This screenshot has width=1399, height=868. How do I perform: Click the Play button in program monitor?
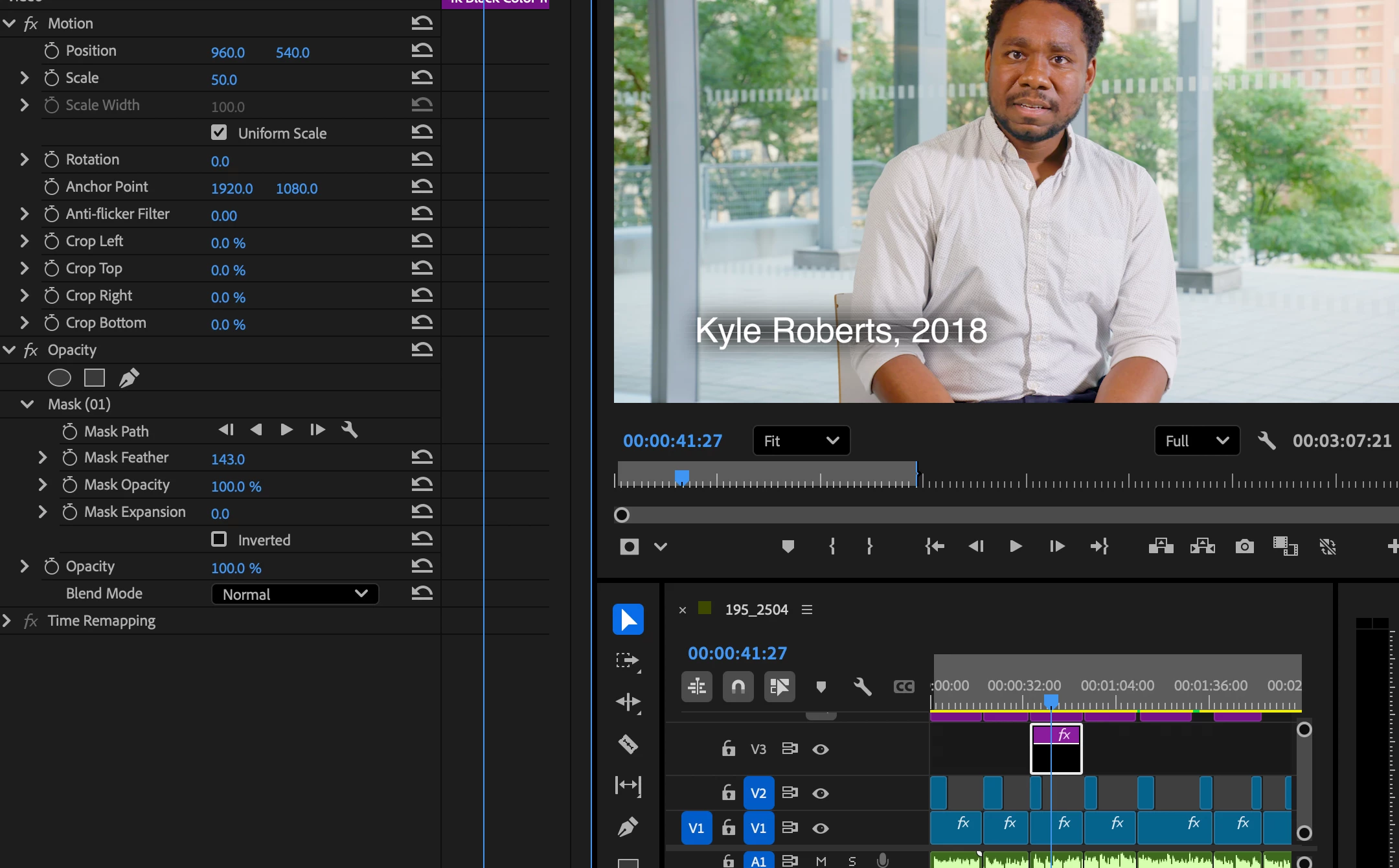pyautogui.click(x=1016, y=547)
